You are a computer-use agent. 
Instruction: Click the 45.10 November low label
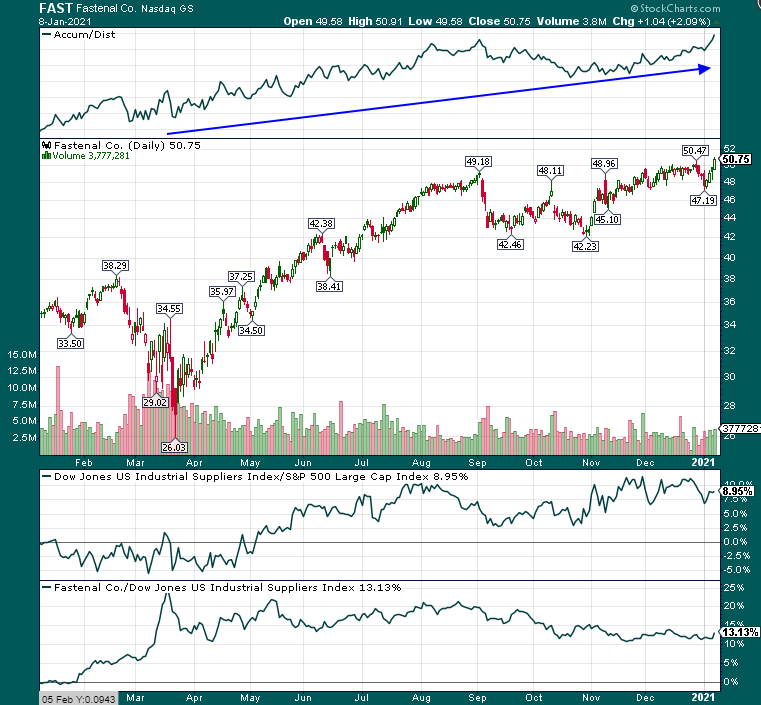(607, 219)
